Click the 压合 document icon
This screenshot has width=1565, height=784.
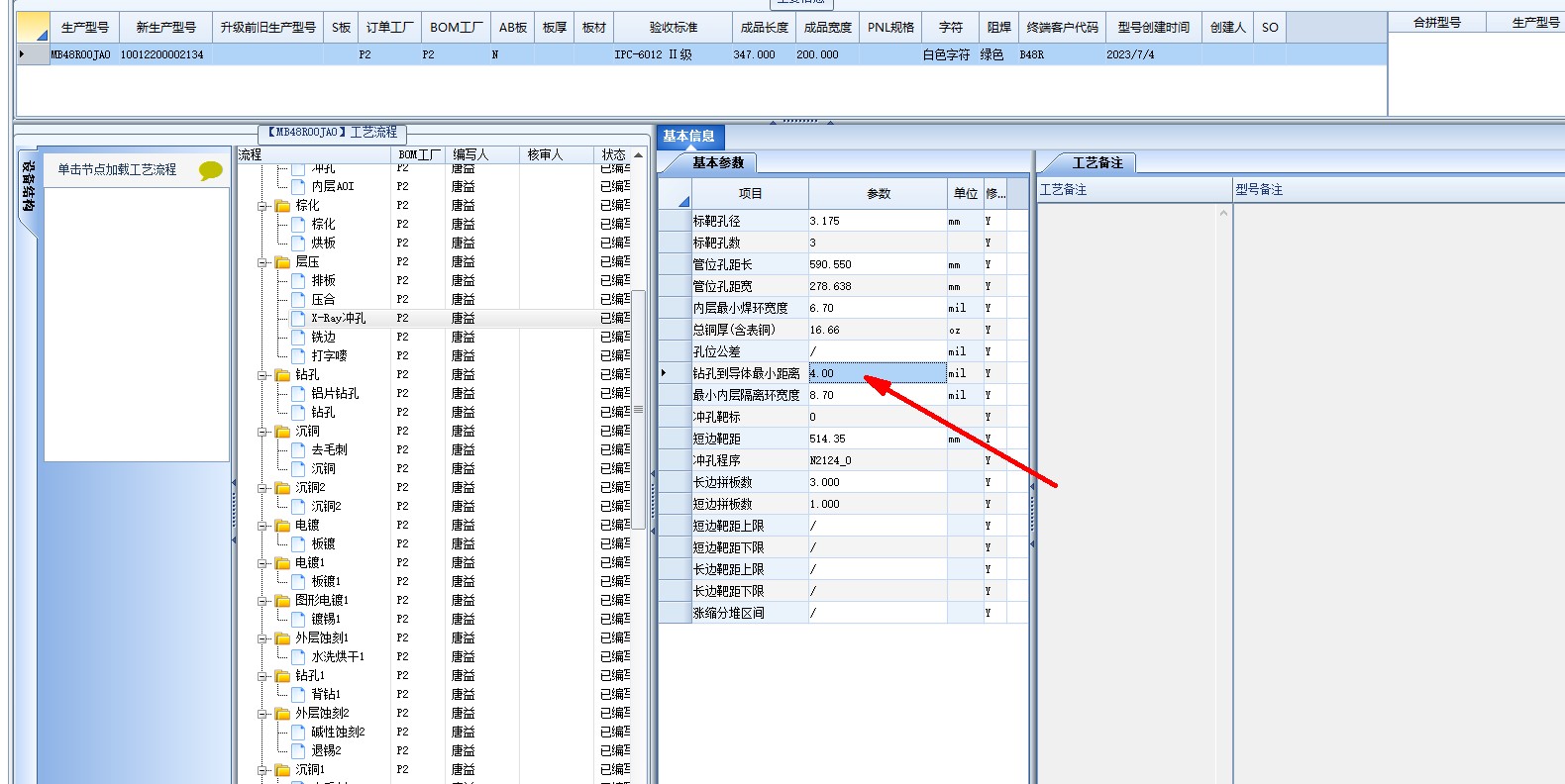(298, 299)
